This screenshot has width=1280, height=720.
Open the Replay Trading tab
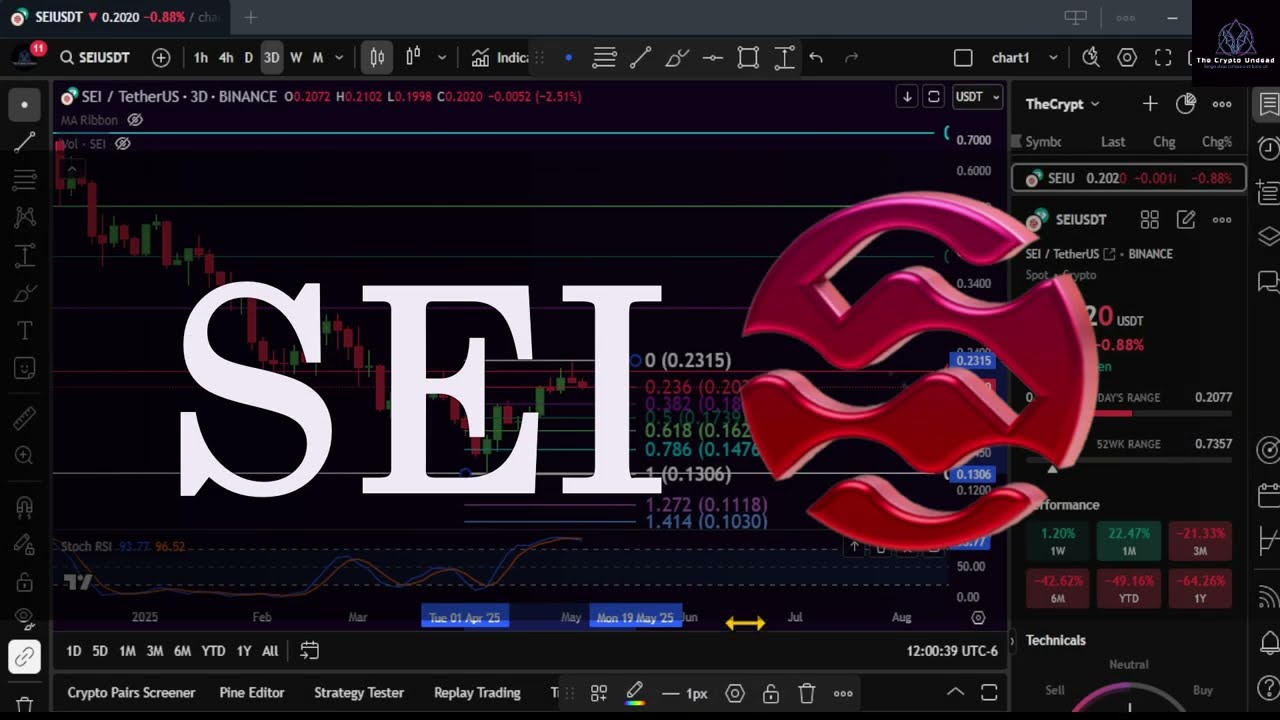[x=477, y=693]
